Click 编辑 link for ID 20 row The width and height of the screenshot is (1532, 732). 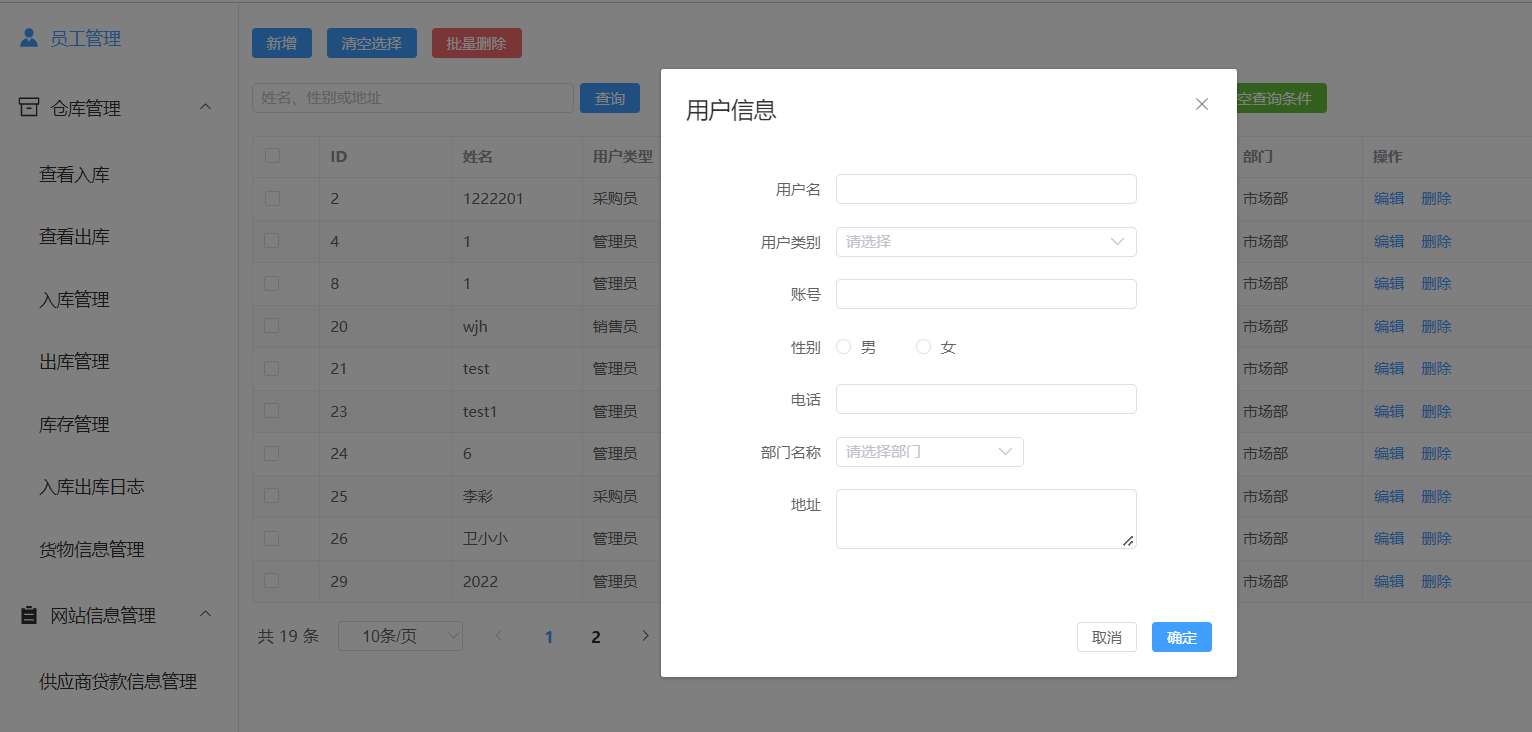click(x=1389, y=326)
